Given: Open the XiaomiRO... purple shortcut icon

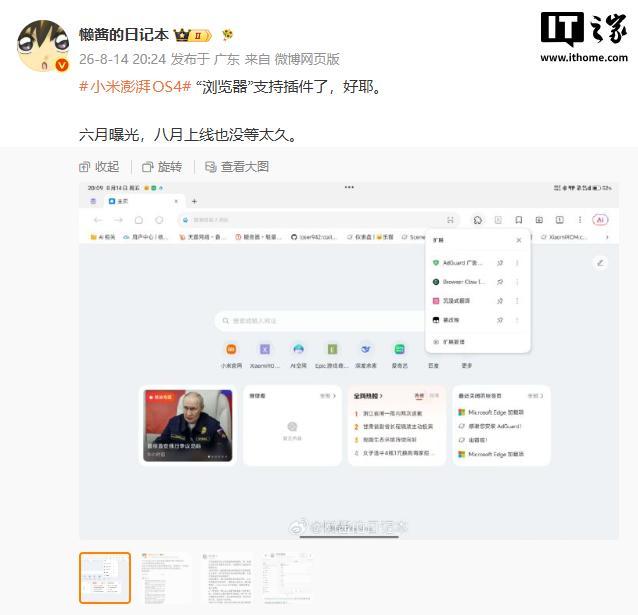Looking at the screenshot, I should pyautogui.click(x=265, y=349).
